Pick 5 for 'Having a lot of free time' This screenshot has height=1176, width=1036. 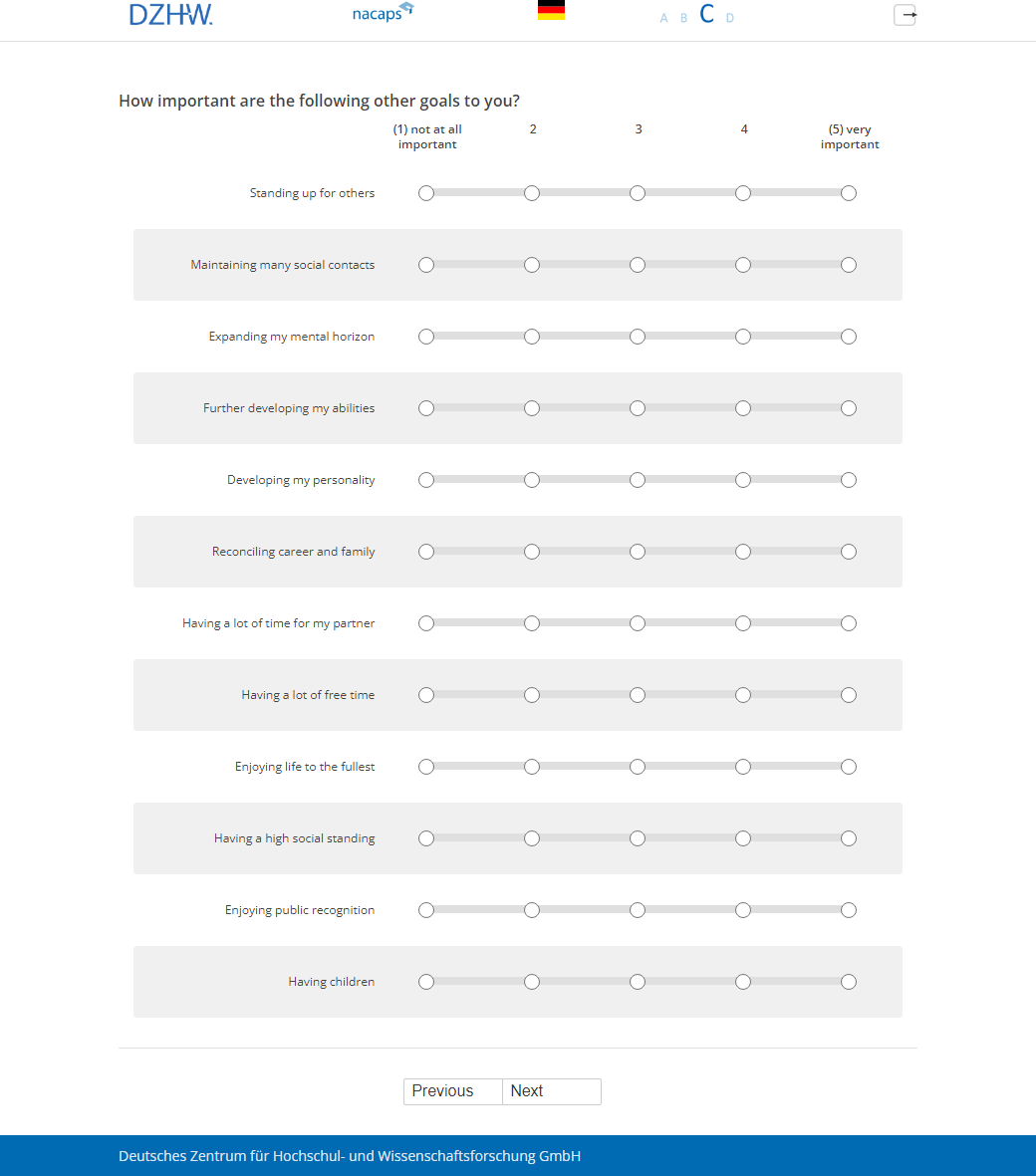pos(849,695)
